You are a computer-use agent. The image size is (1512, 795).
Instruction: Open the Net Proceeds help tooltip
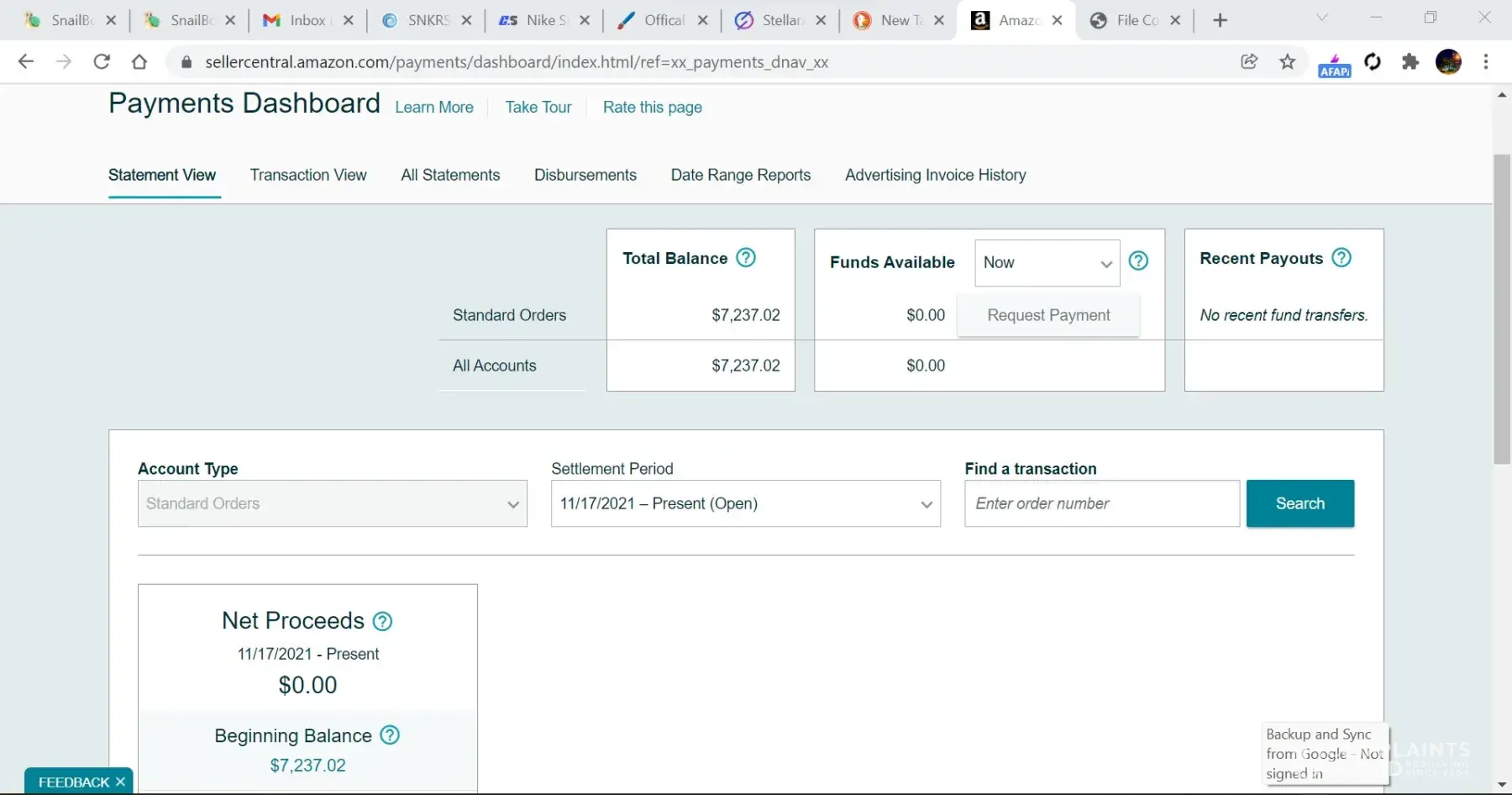click(x=382, y=622)
